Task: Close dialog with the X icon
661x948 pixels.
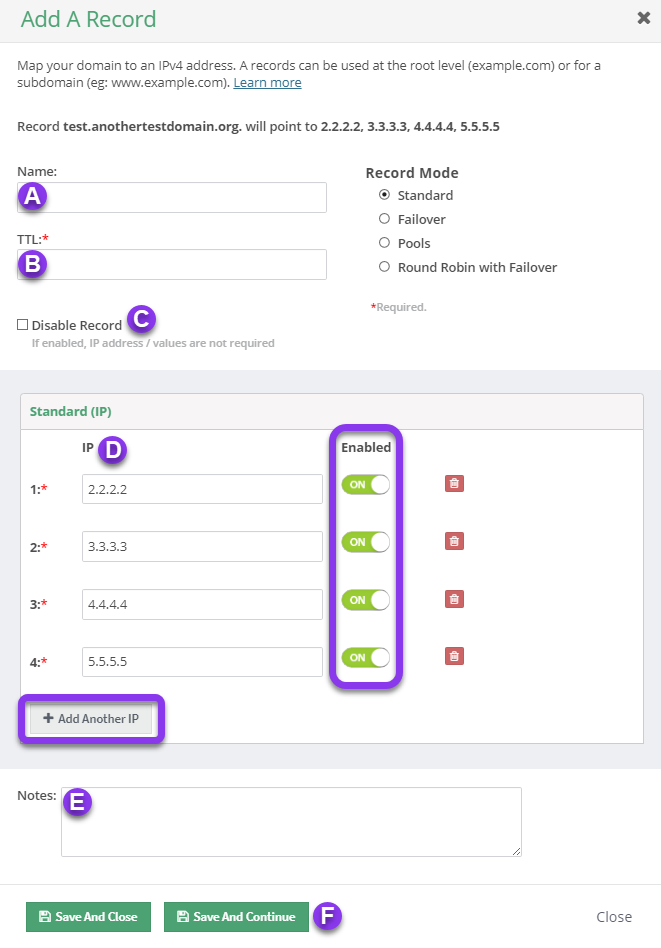Action: coord(643,18)
